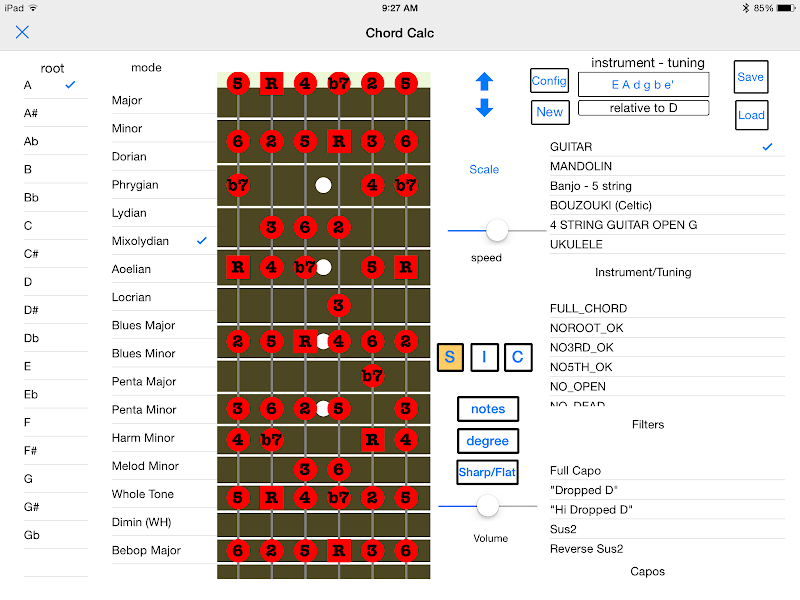Viewport: 800px width, 600px height.
Task: Select root note C
Action: click(x=56, y=226)
